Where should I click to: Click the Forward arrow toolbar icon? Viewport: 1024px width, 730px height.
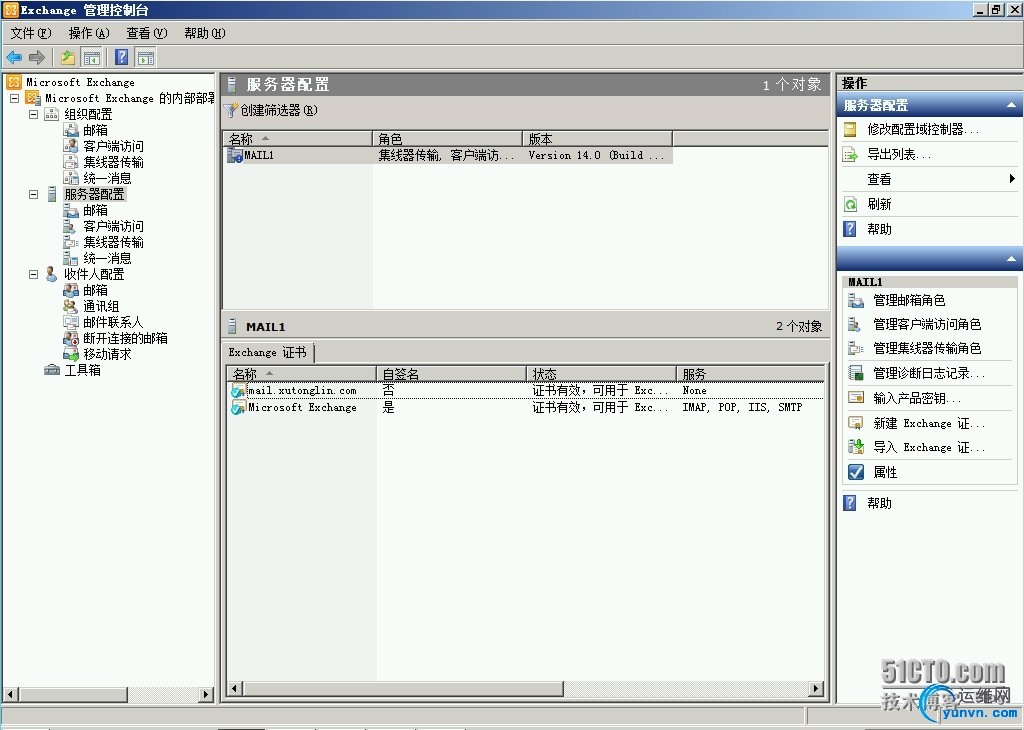(37, 57)
